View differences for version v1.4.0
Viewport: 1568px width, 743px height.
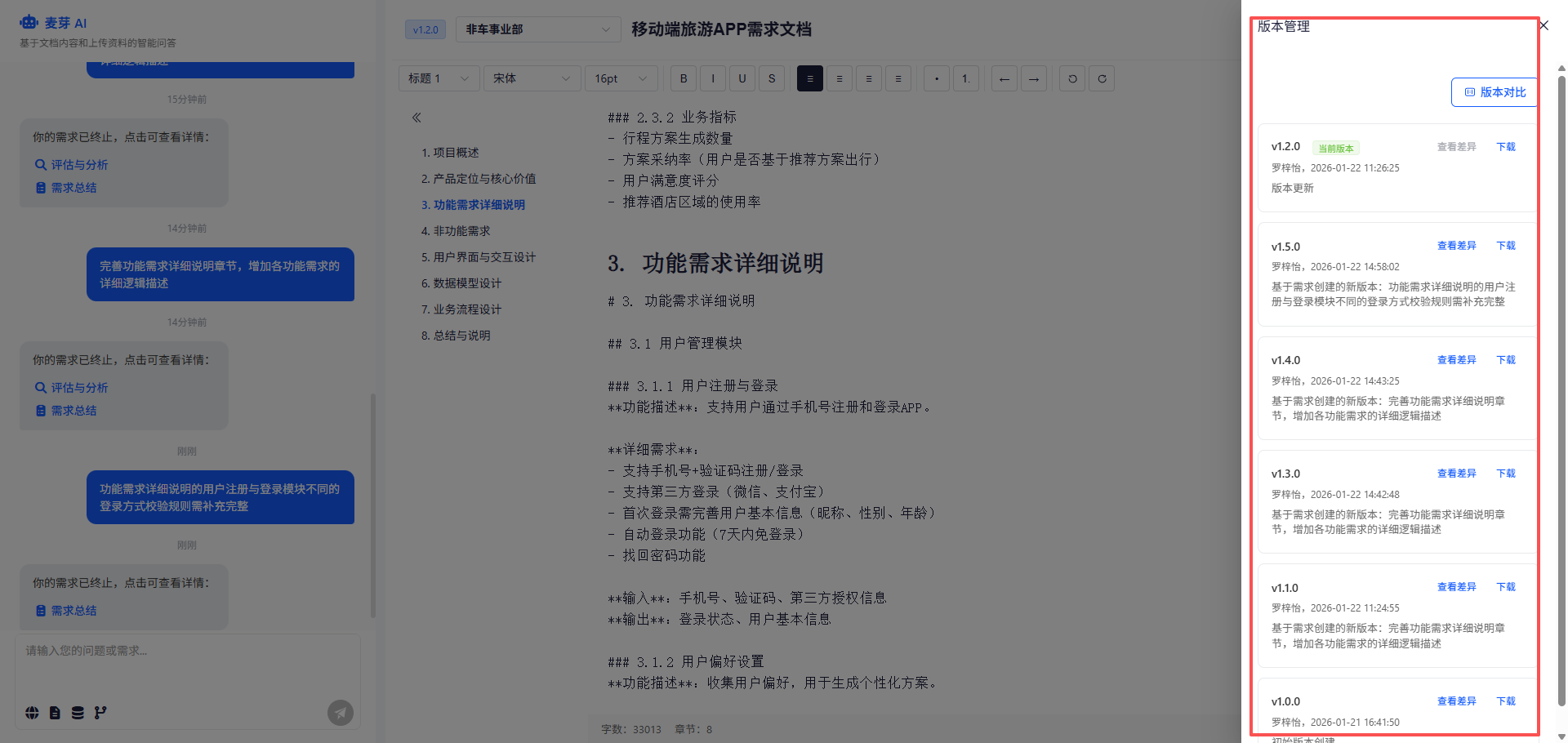click(x=1457, y=360)
